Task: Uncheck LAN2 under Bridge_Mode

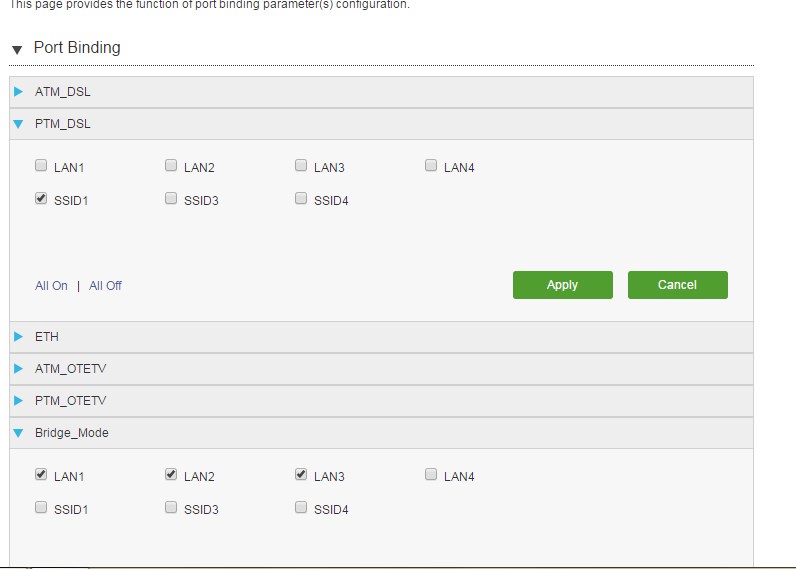Action: [x=171, y=475]
